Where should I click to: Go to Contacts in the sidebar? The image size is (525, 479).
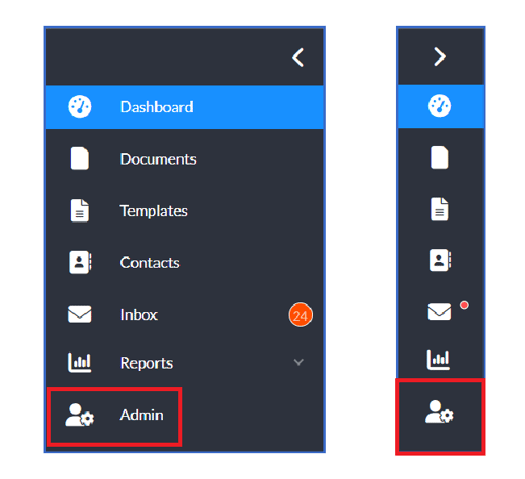coord(184,263)
